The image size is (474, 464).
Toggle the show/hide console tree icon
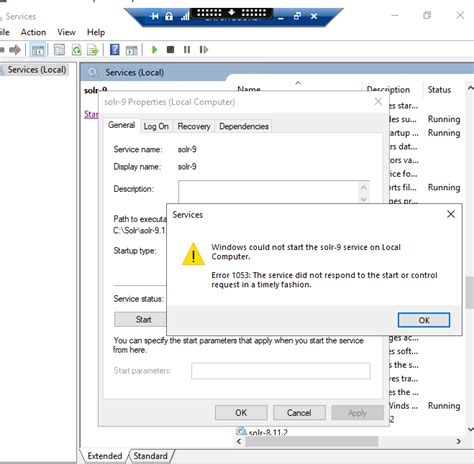pyautogui.click(x=38, y=50)
